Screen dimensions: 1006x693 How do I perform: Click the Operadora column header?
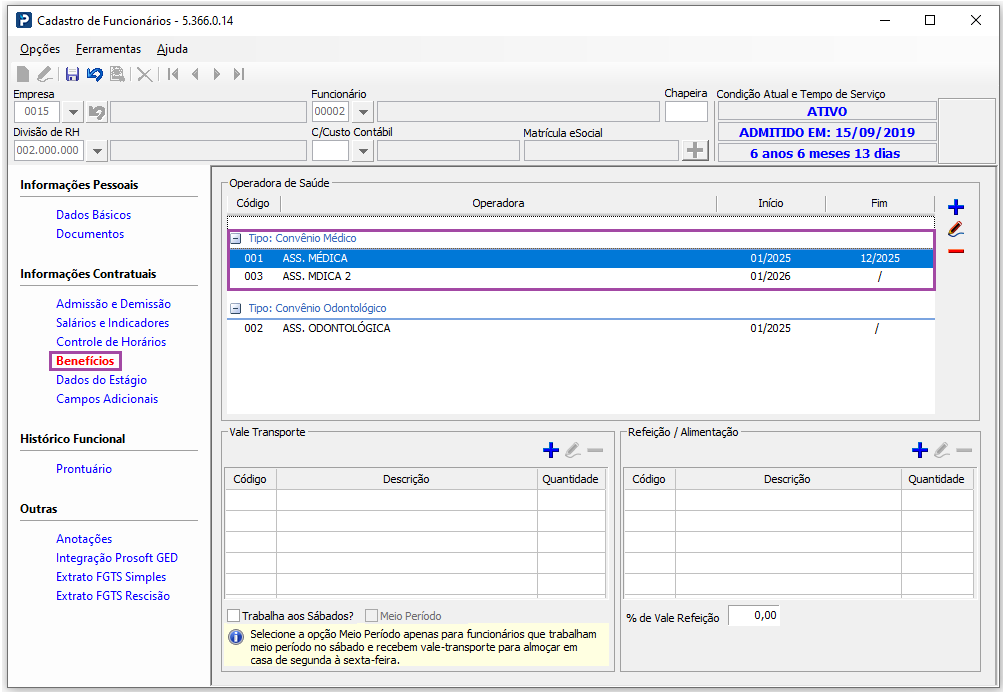pyautogui.click(x=499, y=203)
